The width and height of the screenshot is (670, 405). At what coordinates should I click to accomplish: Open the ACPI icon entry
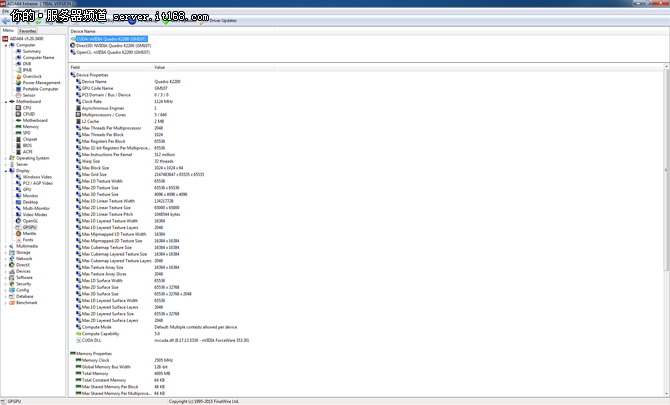click(x=18, y=152)
